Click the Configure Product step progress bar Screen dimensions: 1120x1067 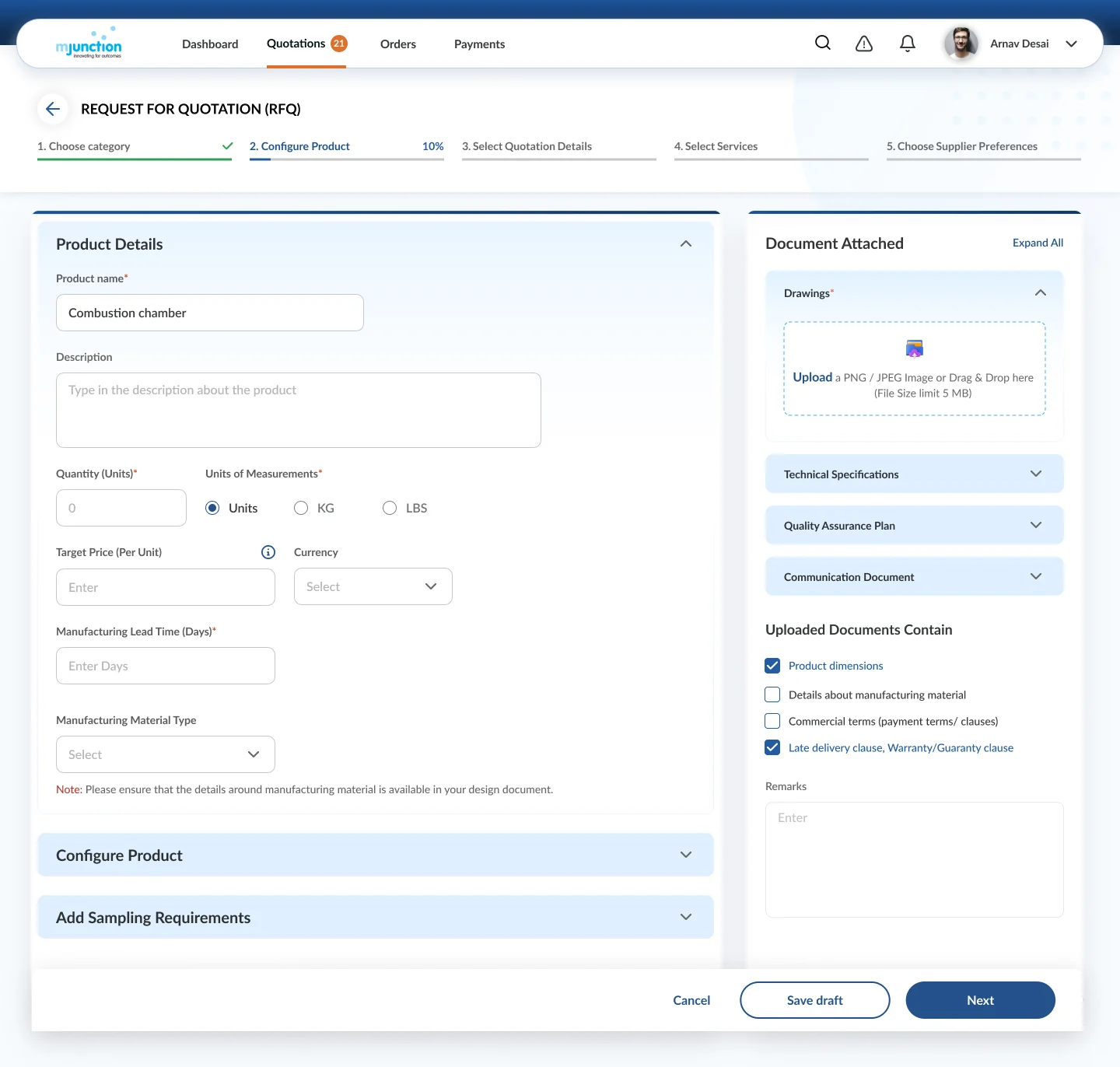[347, 159]
